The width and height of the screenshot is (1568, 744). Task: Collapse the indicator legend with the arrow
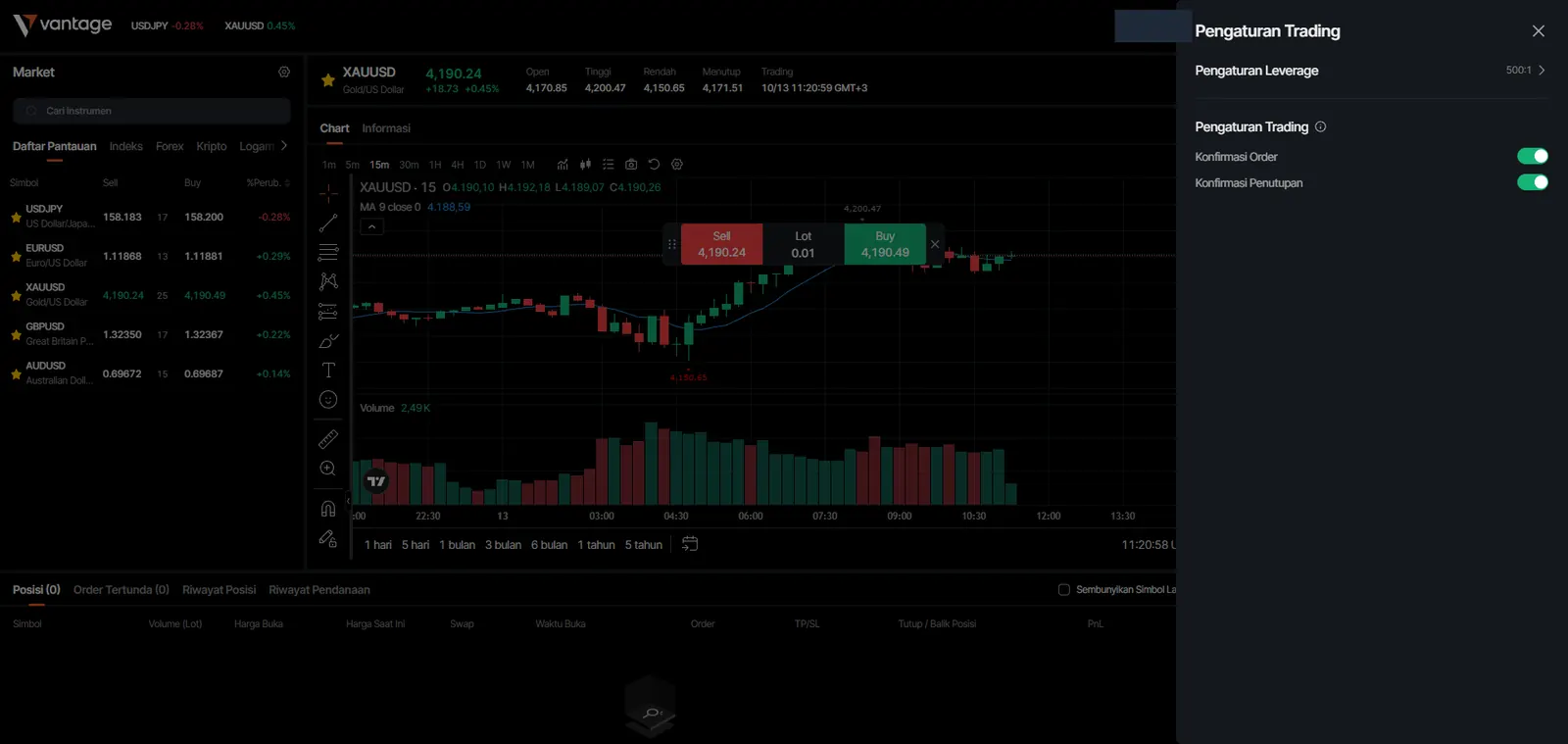click(x=371, y=226)
